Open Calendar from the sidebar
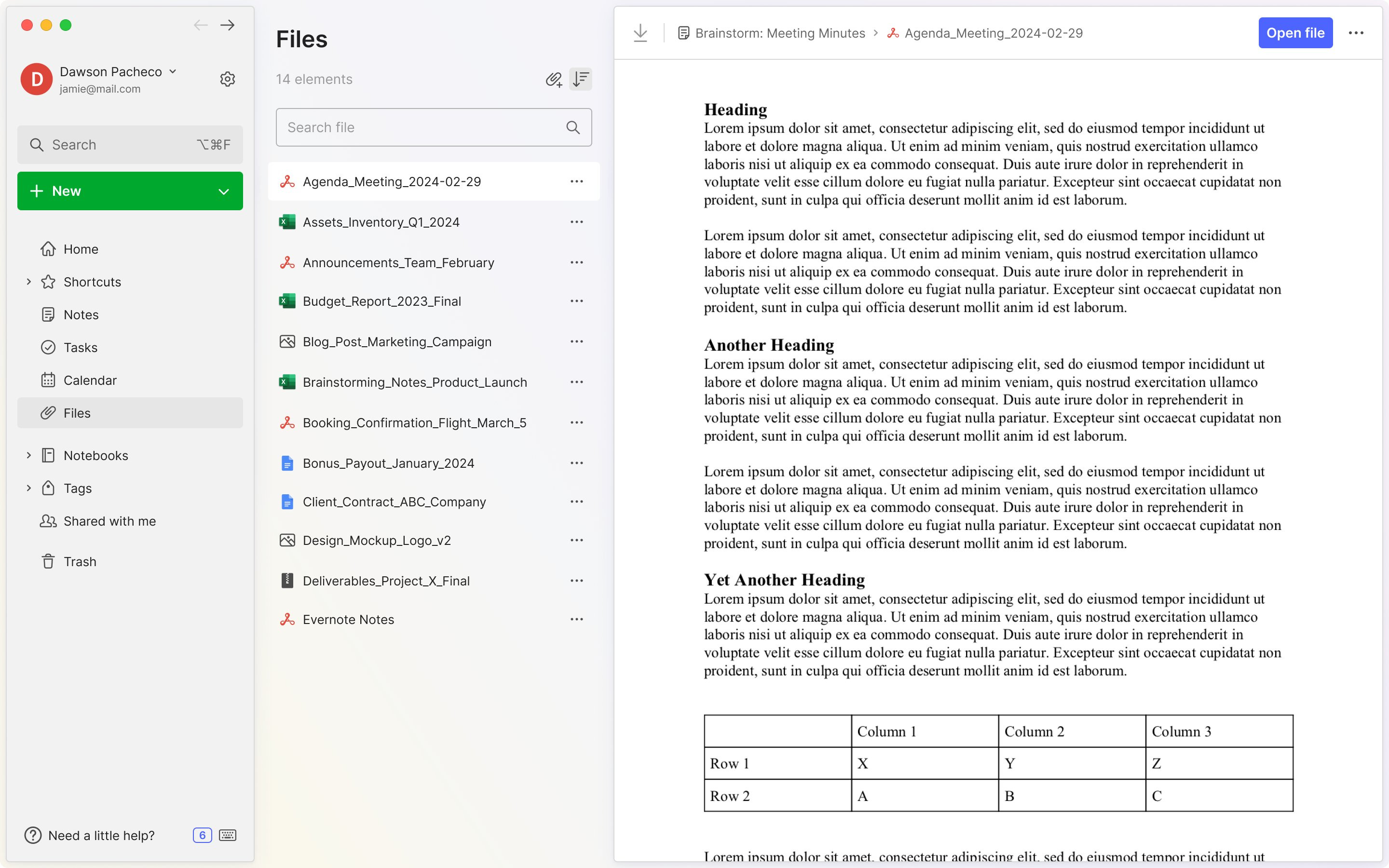This screenshot has width=1389, height=868. [90, 380]
